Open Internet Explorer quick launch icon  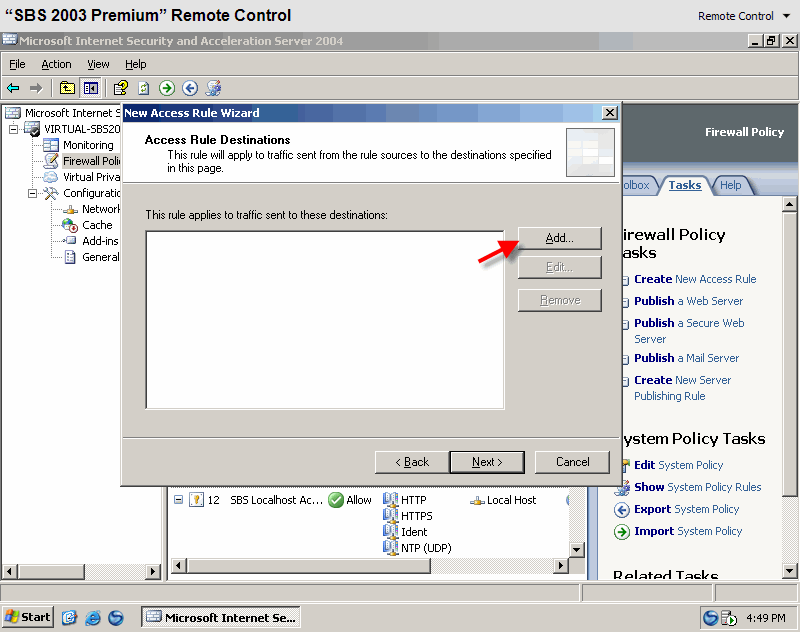tap(93, 618)
